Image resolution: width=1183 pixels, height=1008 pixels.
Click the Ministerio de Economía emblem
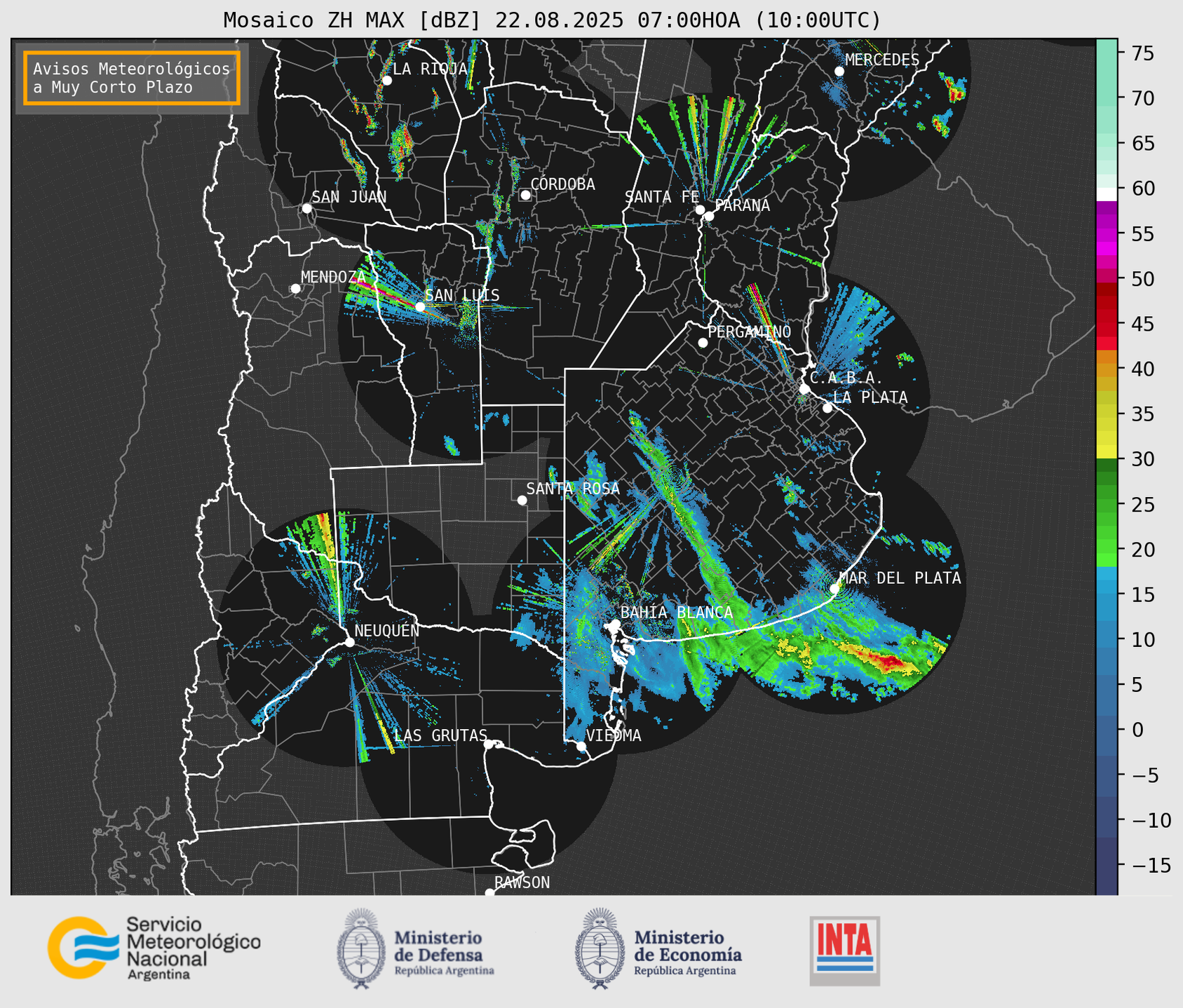click(600, 948)
